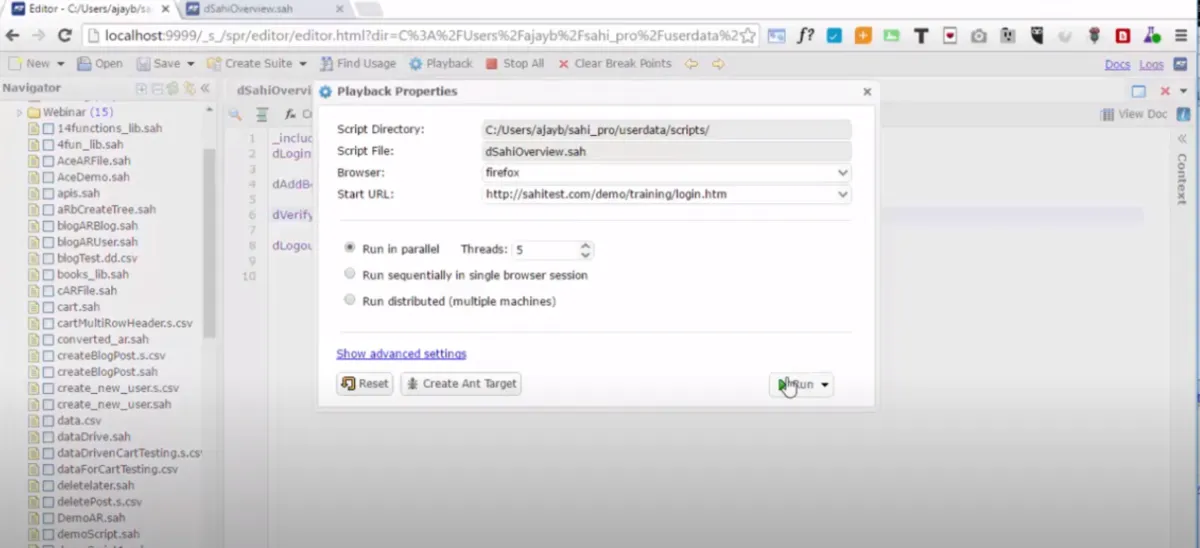Click the fx function icon in editor toolbar
The width and height of the screenshot is (1200, 548).
pos(291,114)
